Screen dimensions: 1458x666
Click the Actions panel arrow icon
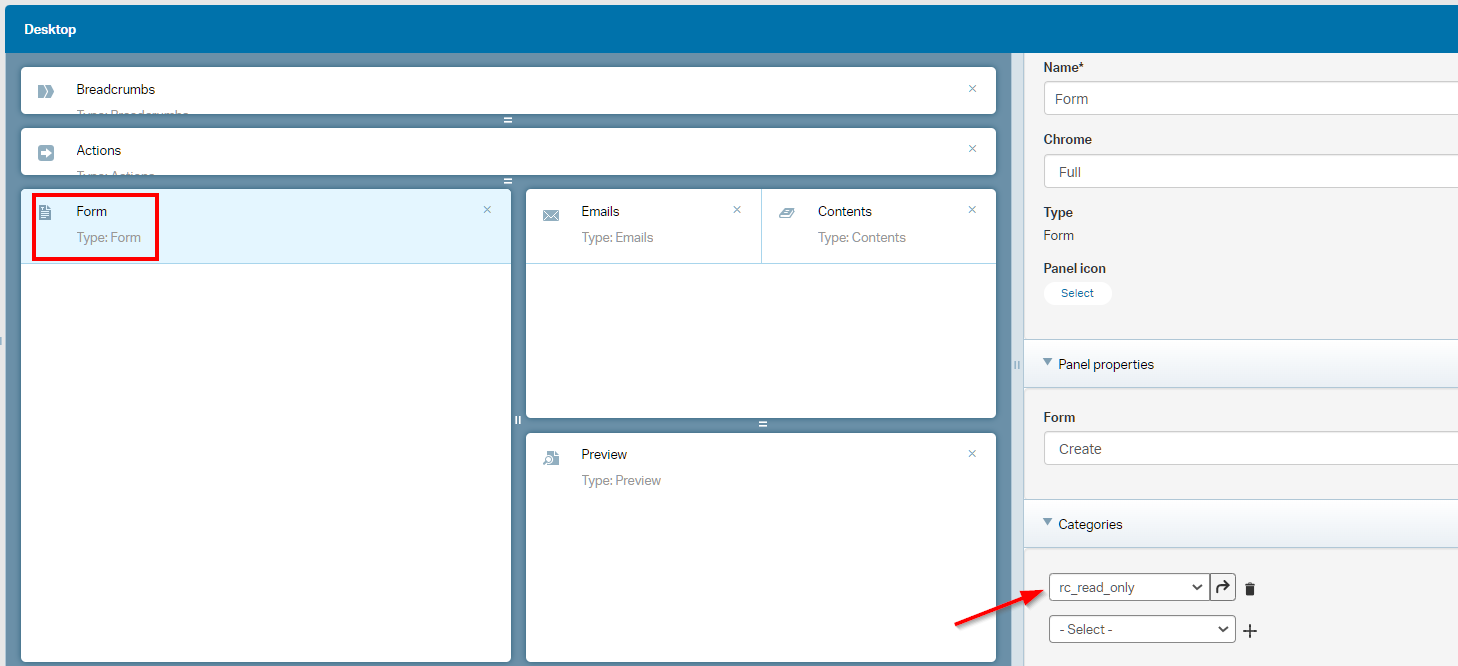click(x=46, y=153)
